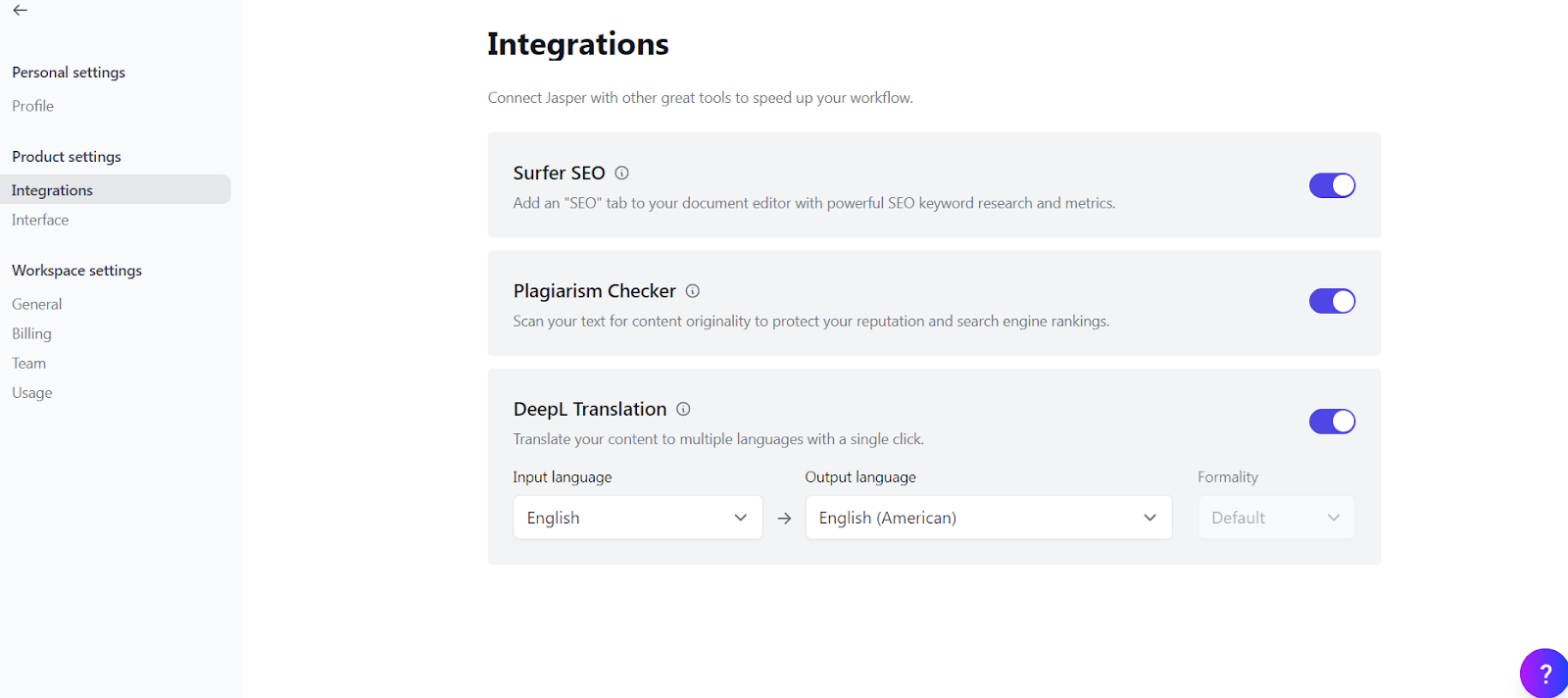Click the Integrations page heading
1568x698 pixels.
pyautogui.click(x=578, y=44)
